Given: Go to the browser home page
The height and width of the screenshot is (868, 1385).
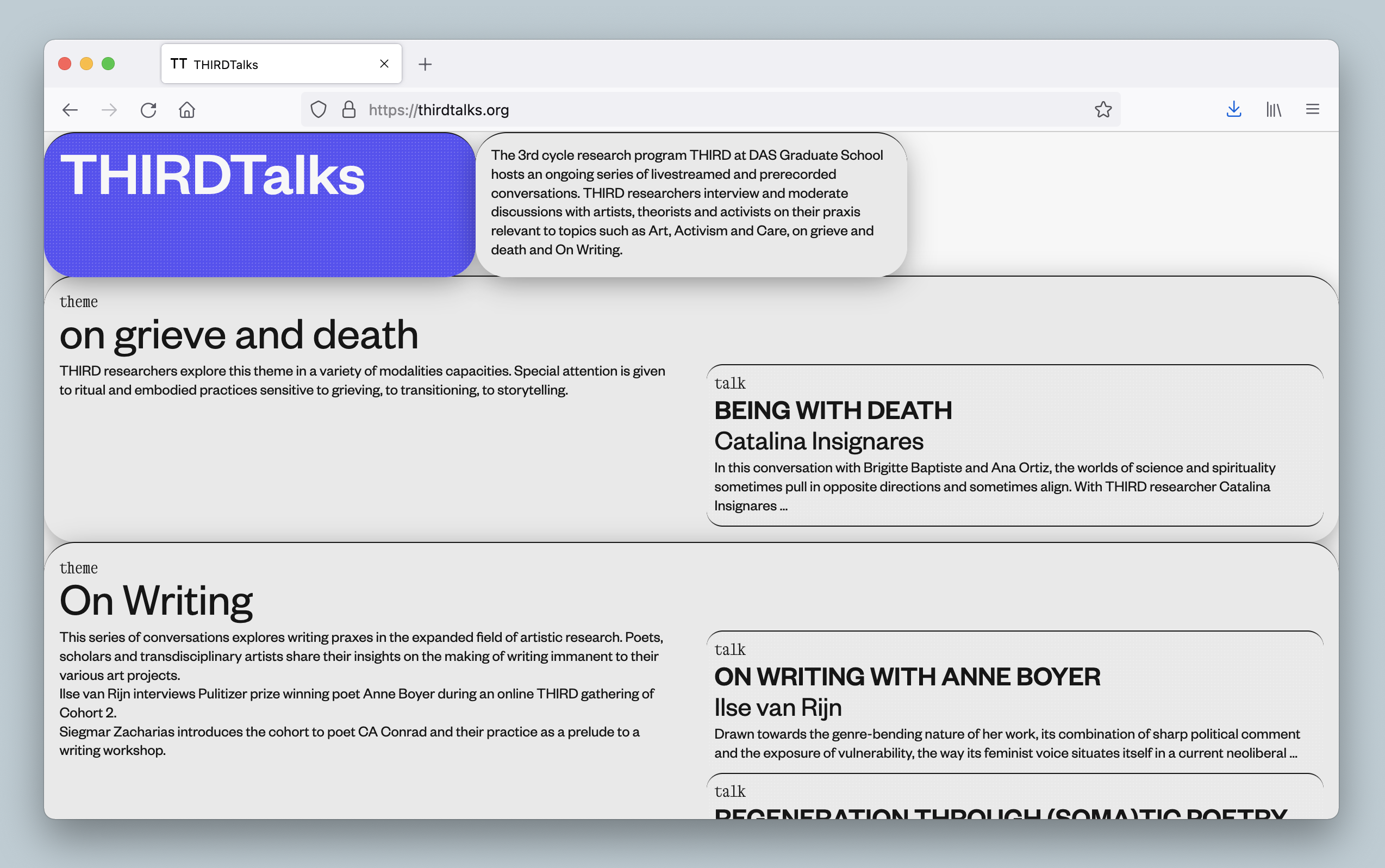Looking at the screenshot, I should click(x=187, y=110).
